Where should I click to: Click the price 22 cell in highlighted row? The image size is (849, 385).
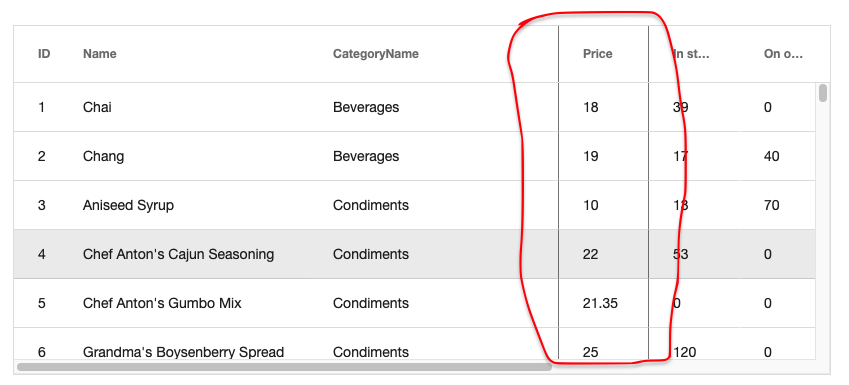pos(591,254)
